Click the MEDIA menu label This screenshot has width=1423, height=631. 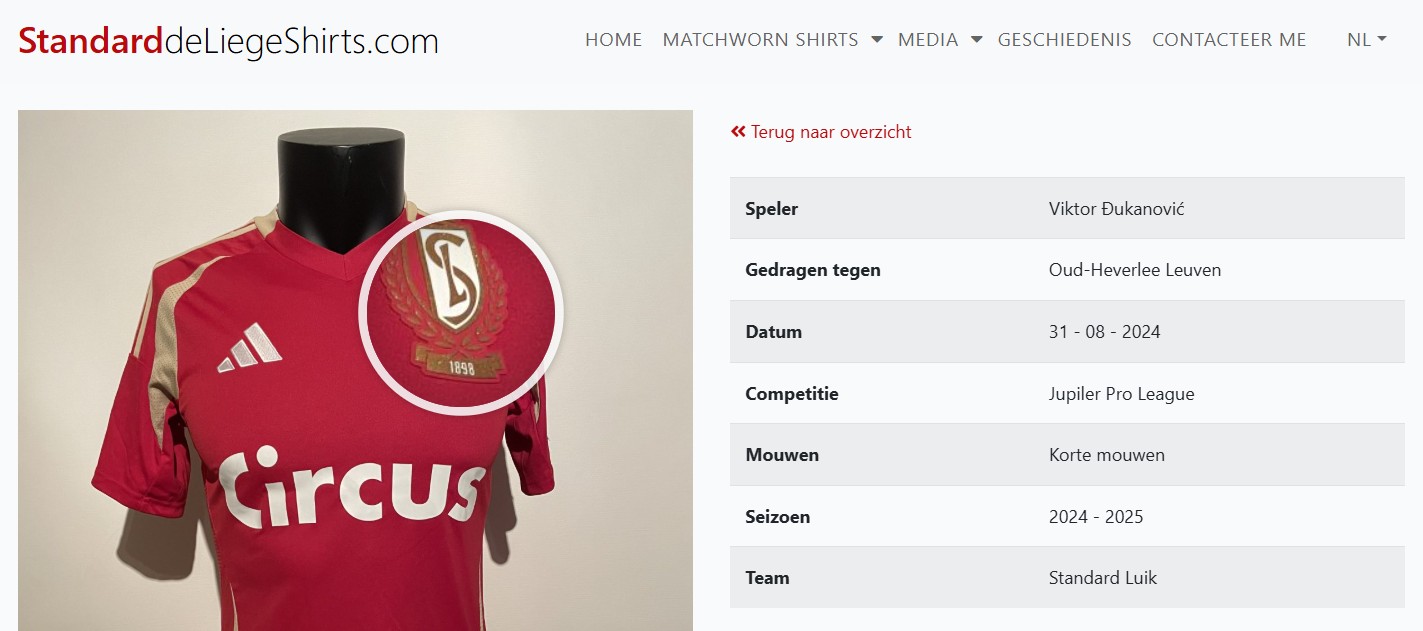(x=928, y=40)
